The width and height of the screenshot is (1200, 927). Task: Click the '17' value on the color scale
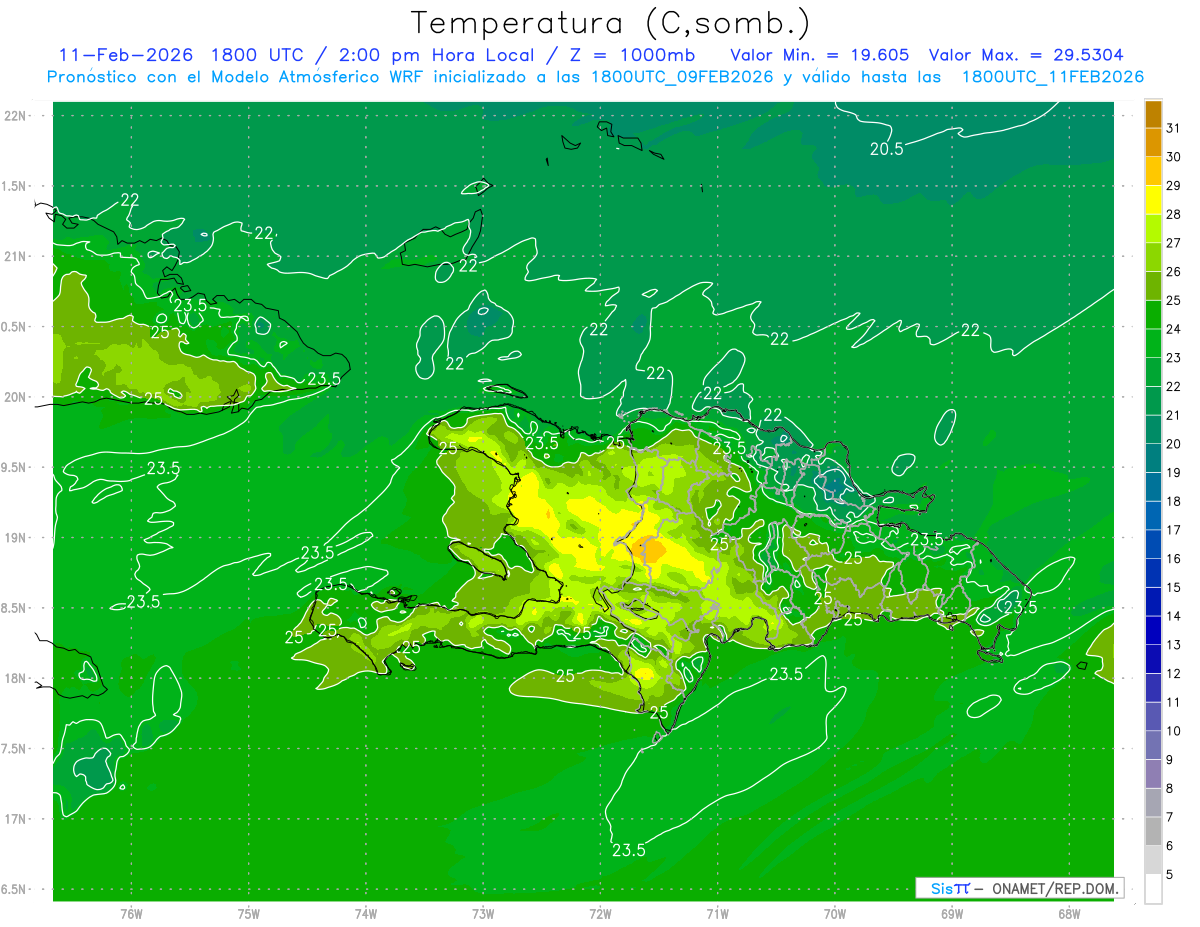[1174, 530]
